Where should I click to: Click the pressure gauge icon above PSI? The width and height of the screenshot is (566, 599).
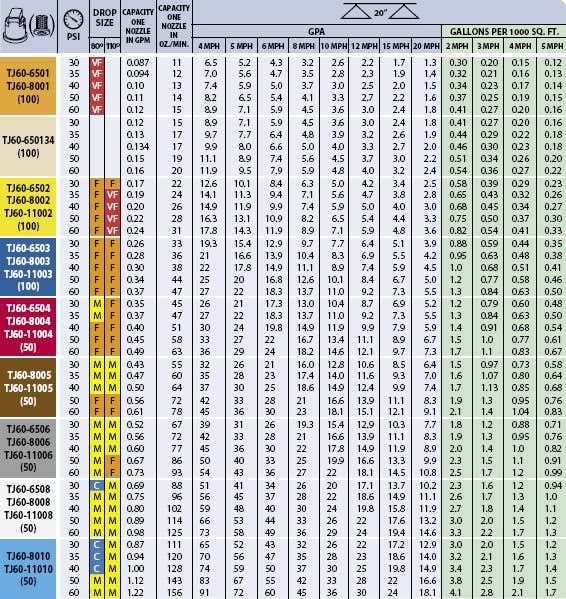(x=73, y=19)
